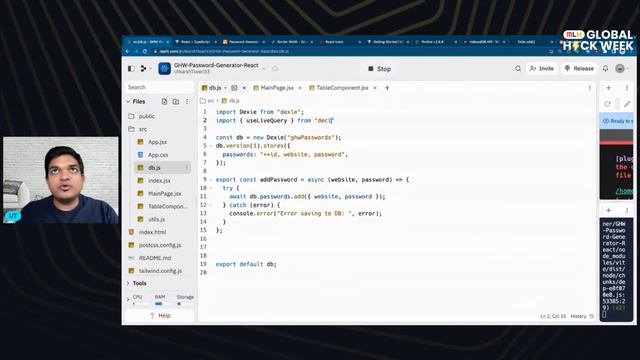Click the RAM usage bar
Screen dimensions: 640x360
click(x=160, y=304)
